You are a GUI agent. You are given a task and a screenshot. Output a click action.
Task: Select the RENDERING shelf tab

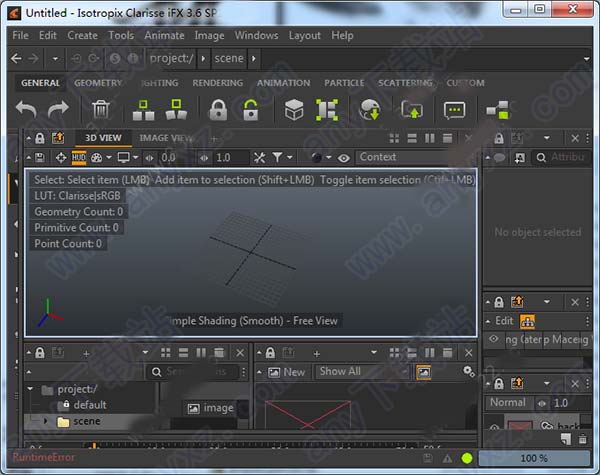pos(217,83)
